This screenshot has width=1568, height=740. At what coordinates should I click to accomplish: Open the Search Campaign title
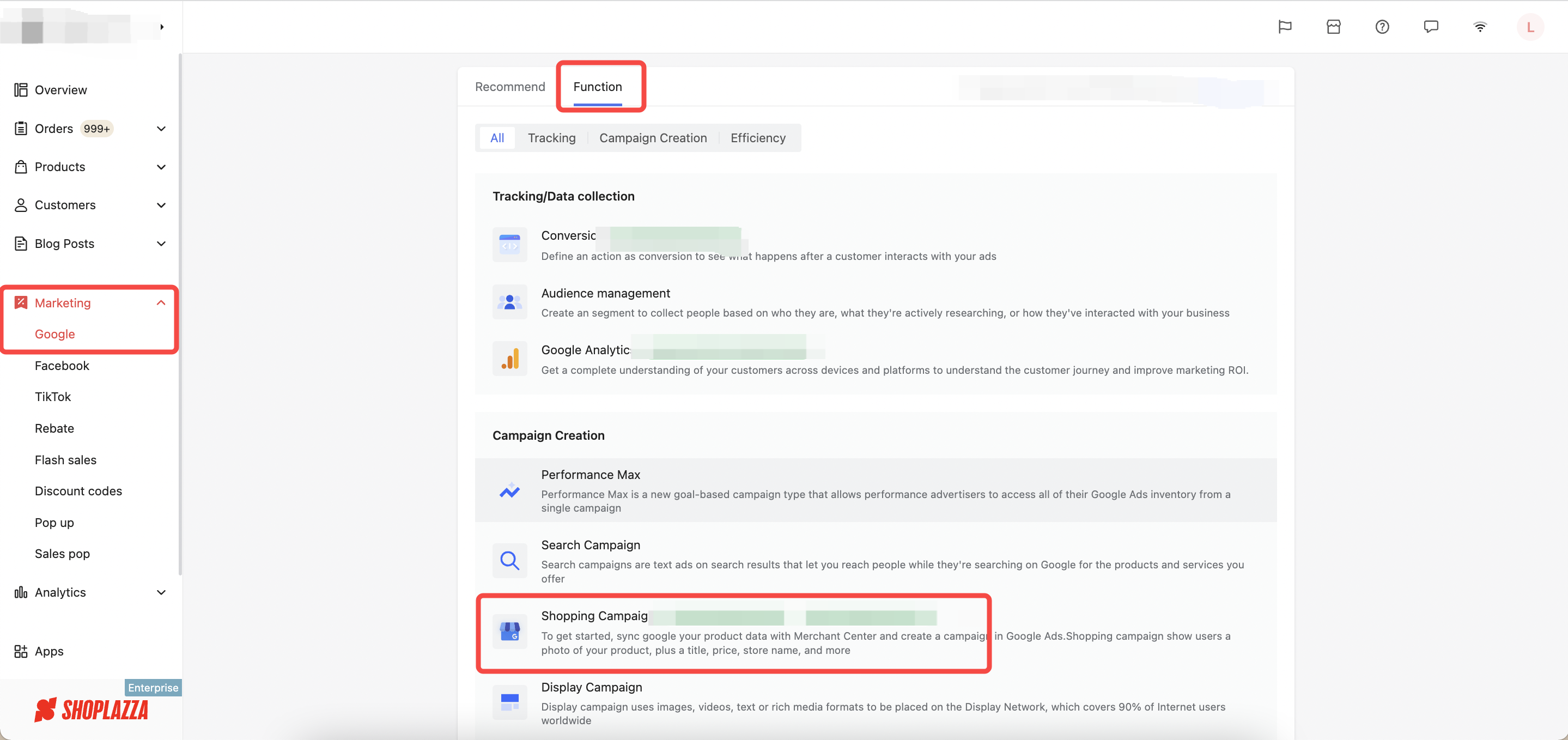(x=591, y=545)
